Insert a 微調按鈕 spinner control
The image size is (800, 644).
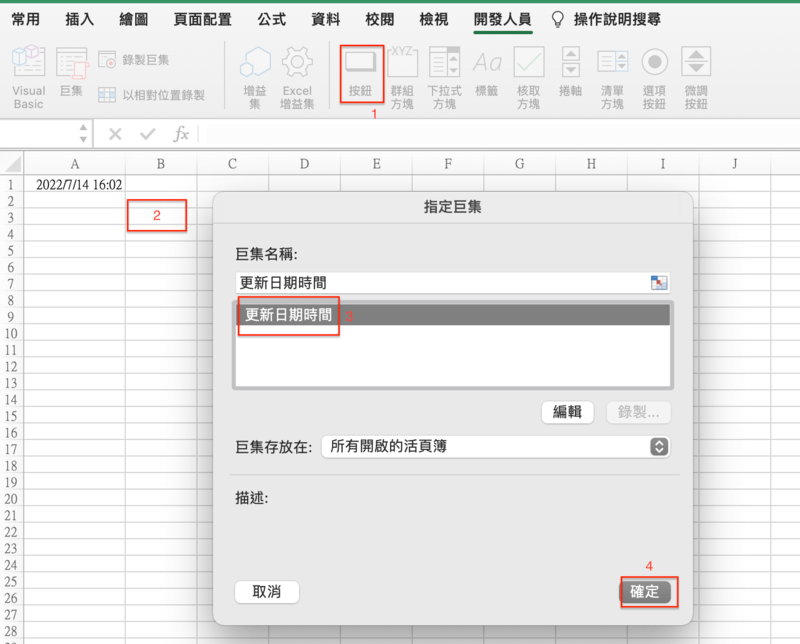click(696, 78)
